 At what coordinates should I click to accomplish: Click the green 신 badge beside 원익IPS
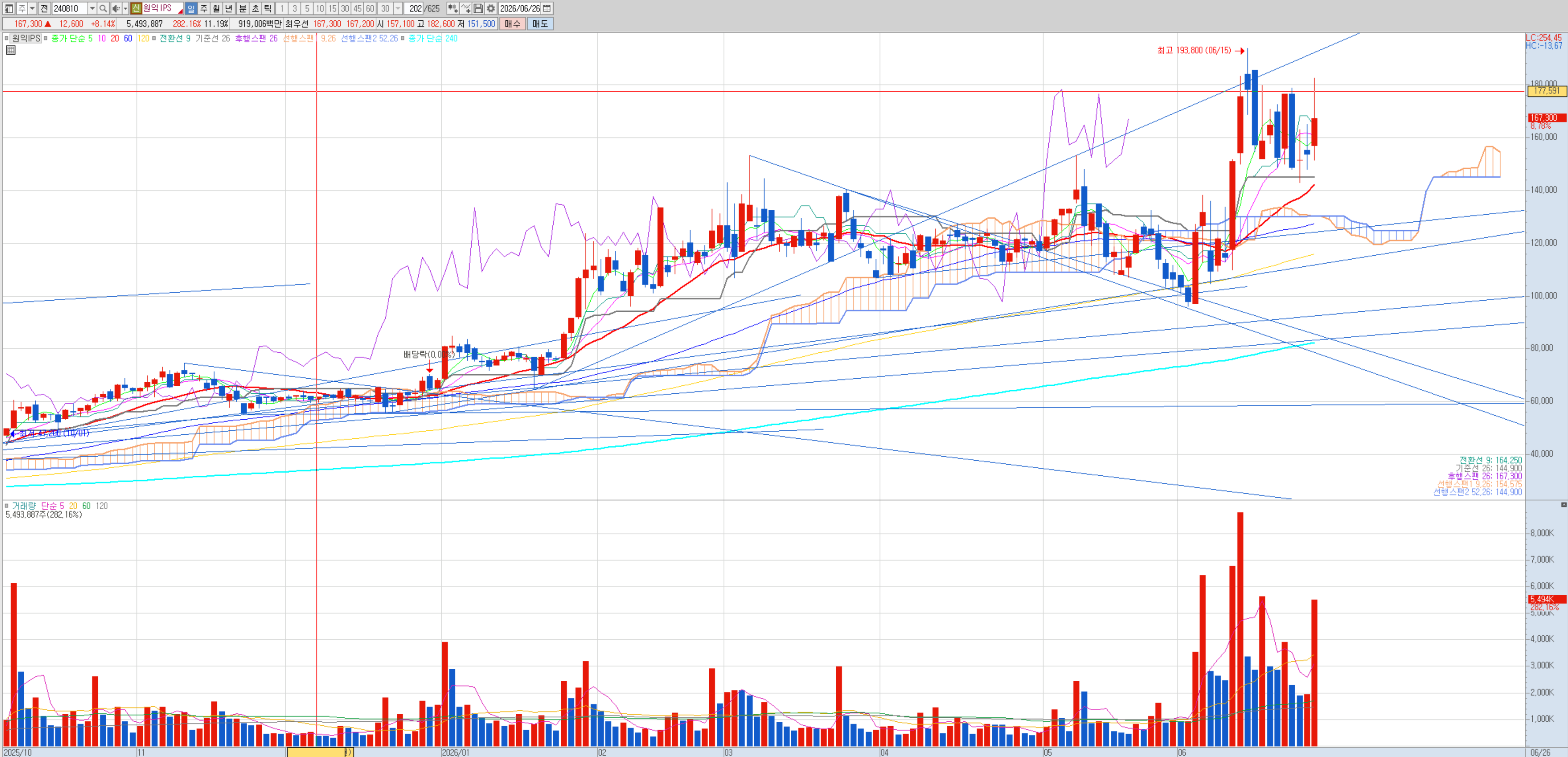pos(136,8)
